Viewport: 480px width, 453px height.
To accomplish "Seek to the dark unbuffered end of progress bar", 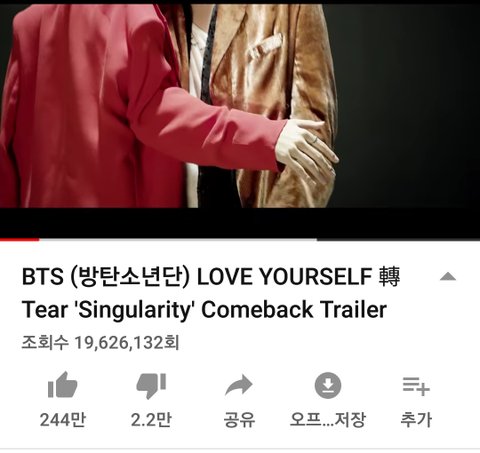I will tap(398, 239).
